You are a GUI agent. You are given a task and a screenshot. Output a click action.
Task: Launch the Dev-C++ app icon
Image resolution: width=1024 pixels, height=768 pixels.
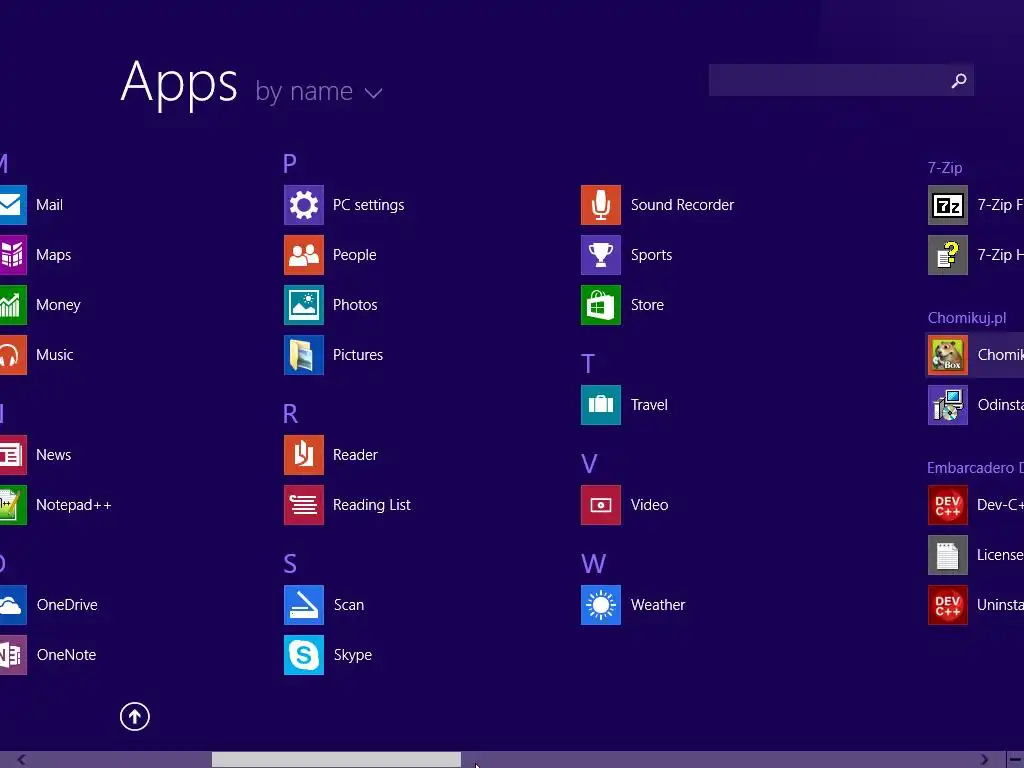948,505
